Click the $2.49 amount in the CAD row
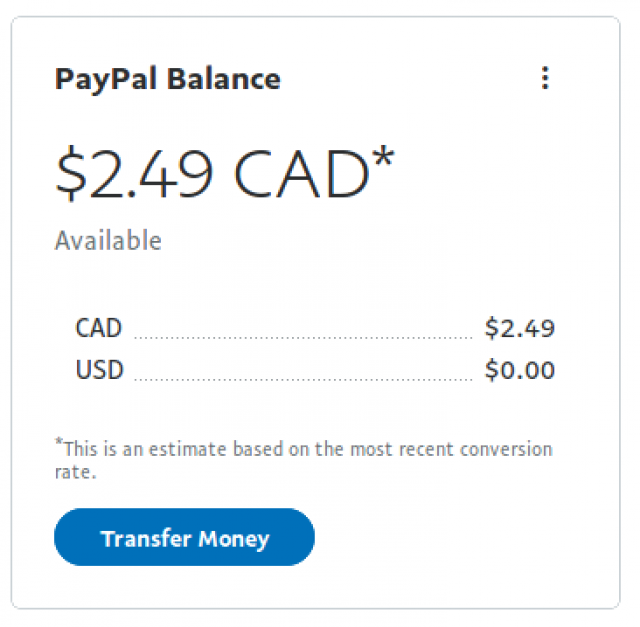Screen dimensions: 640x627 tap(519, 328)
